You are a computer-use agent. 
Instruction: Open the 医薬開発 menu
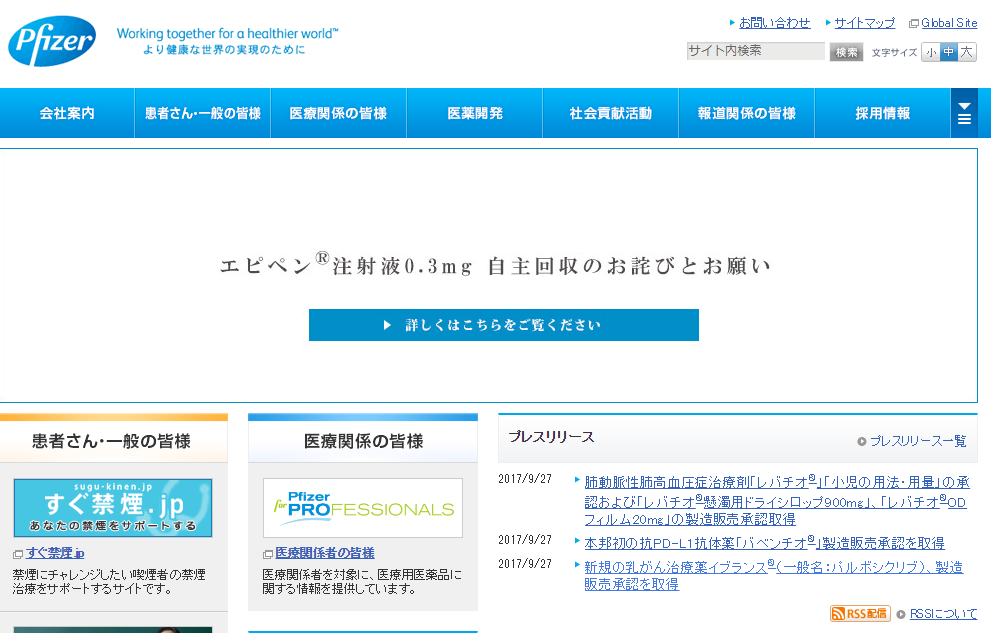point(475,113)
